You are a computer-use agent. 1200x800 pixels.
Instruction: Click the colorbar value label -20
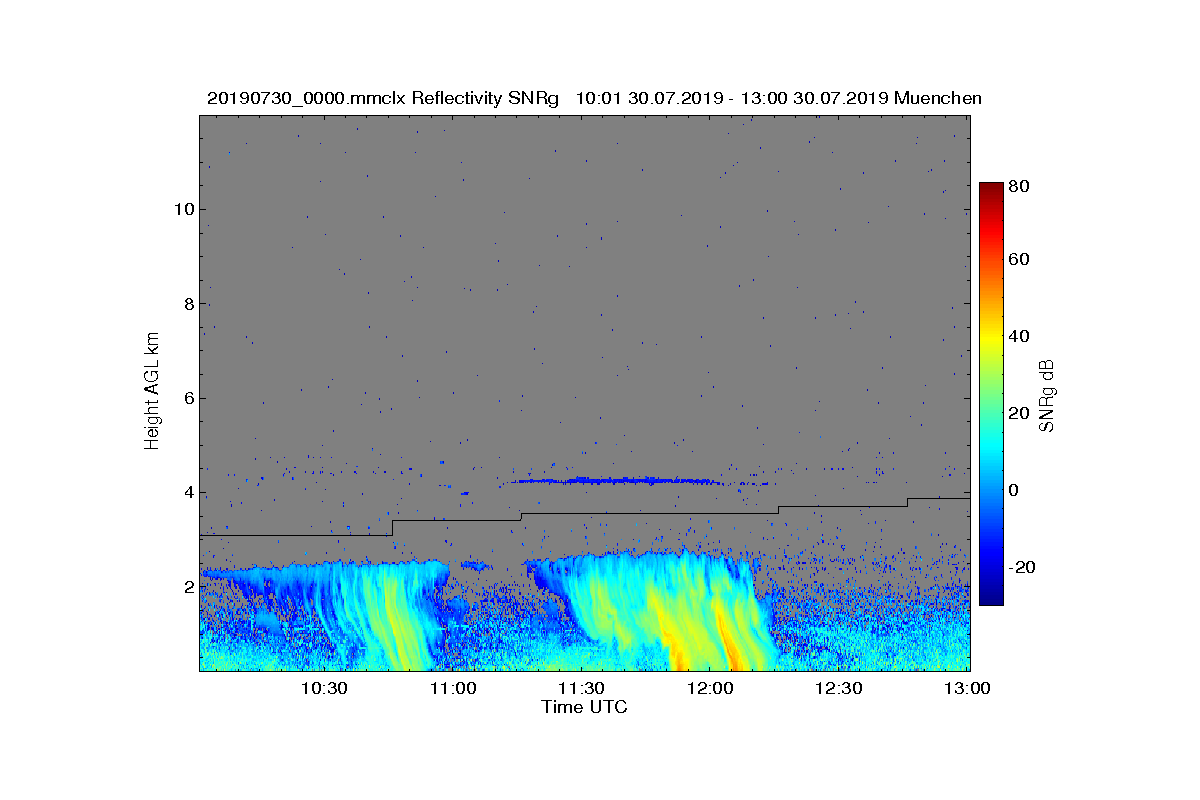tap(1023, 567)
